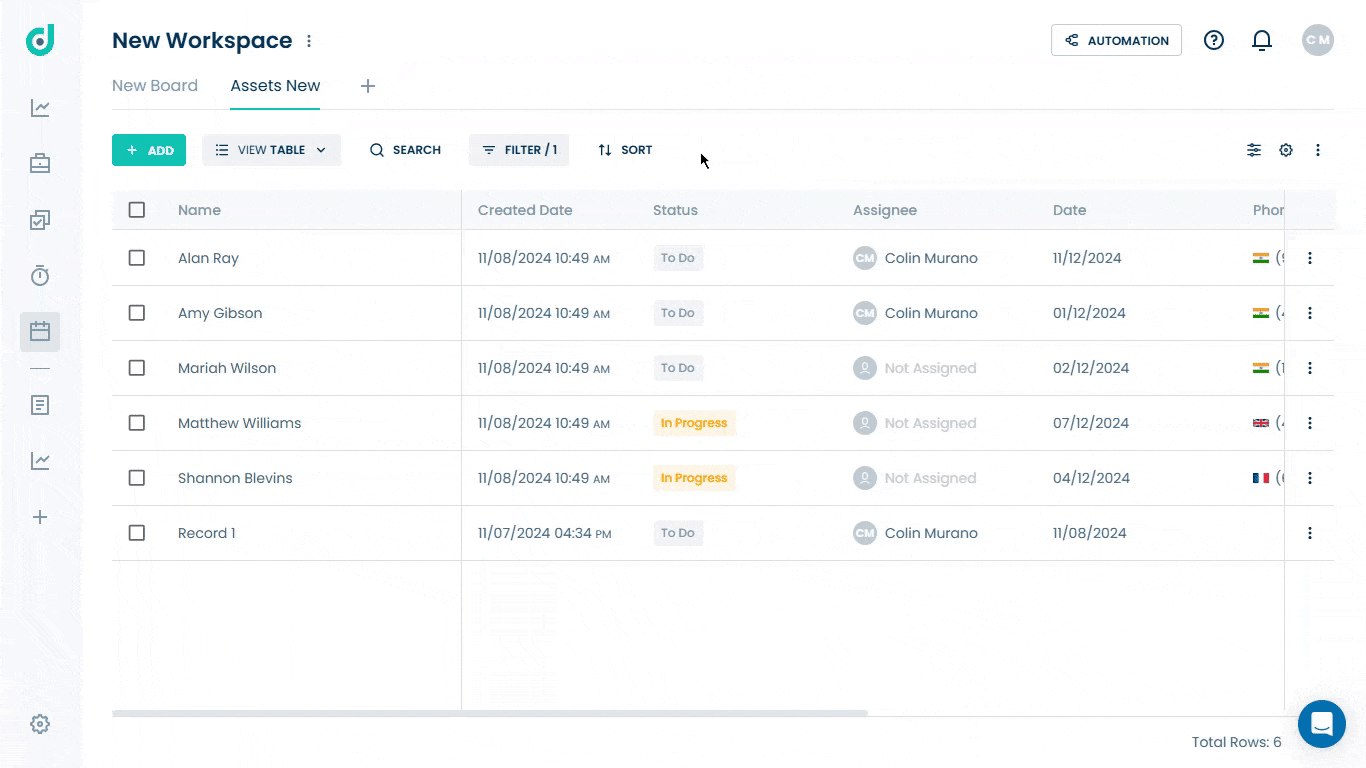The image size is (1366, 768).
Task: Open the chat support bubble
Action: coord(1321,724)
